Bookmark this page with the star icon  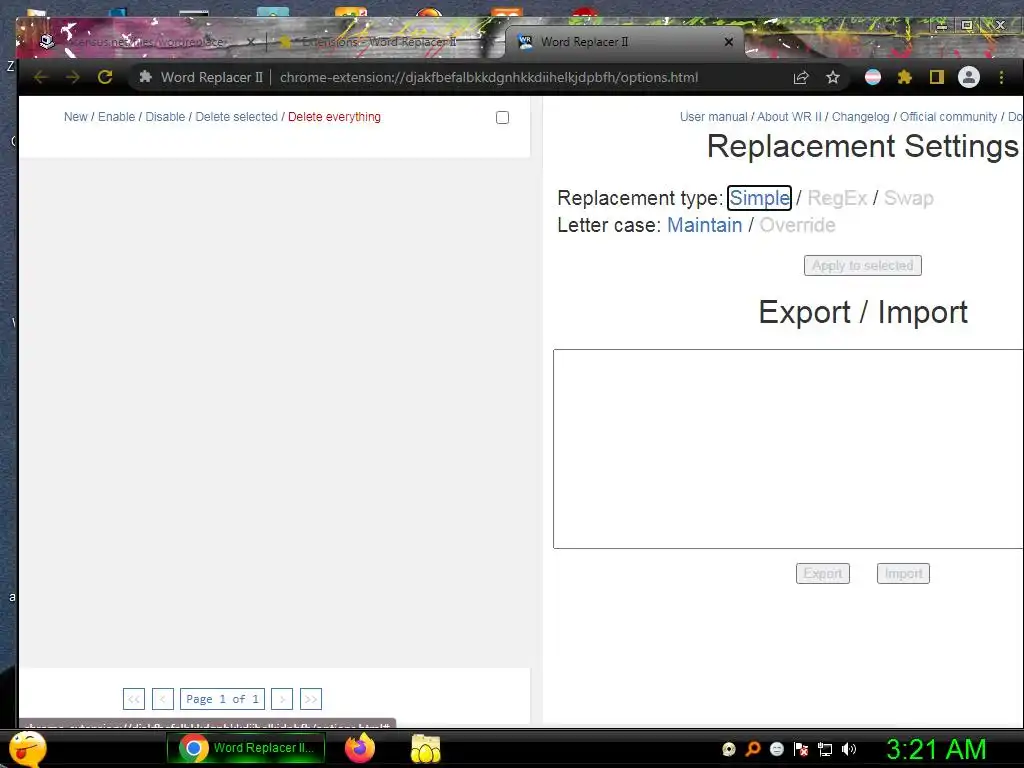point(833,78)
